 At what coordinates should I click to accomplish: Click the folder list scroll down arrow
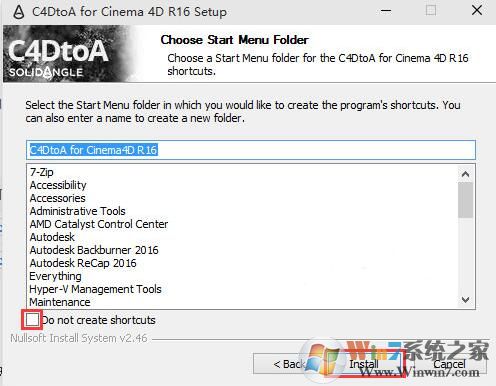pos(465,300)
